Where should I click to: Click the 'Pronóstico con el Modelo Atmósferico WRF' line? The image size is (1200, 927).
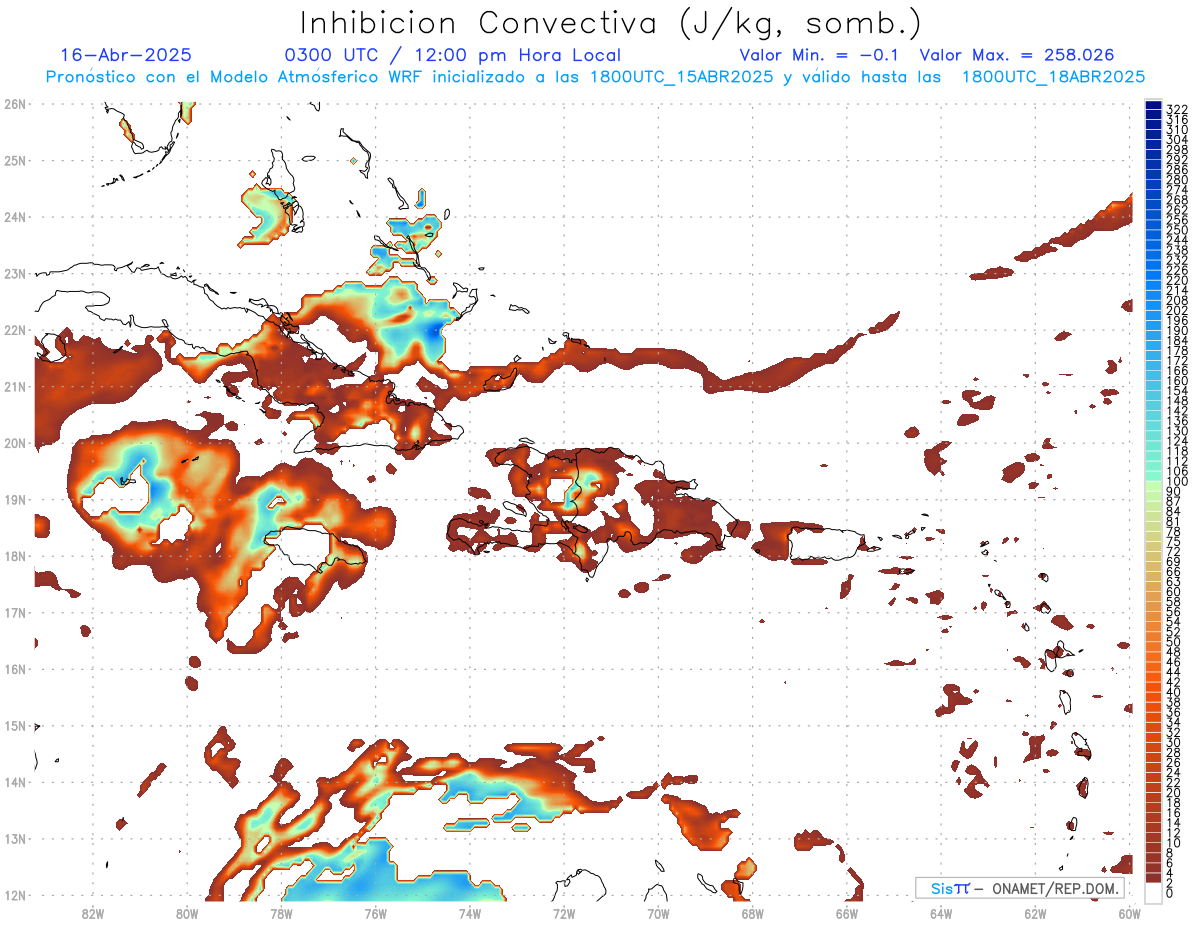point(595,77)
